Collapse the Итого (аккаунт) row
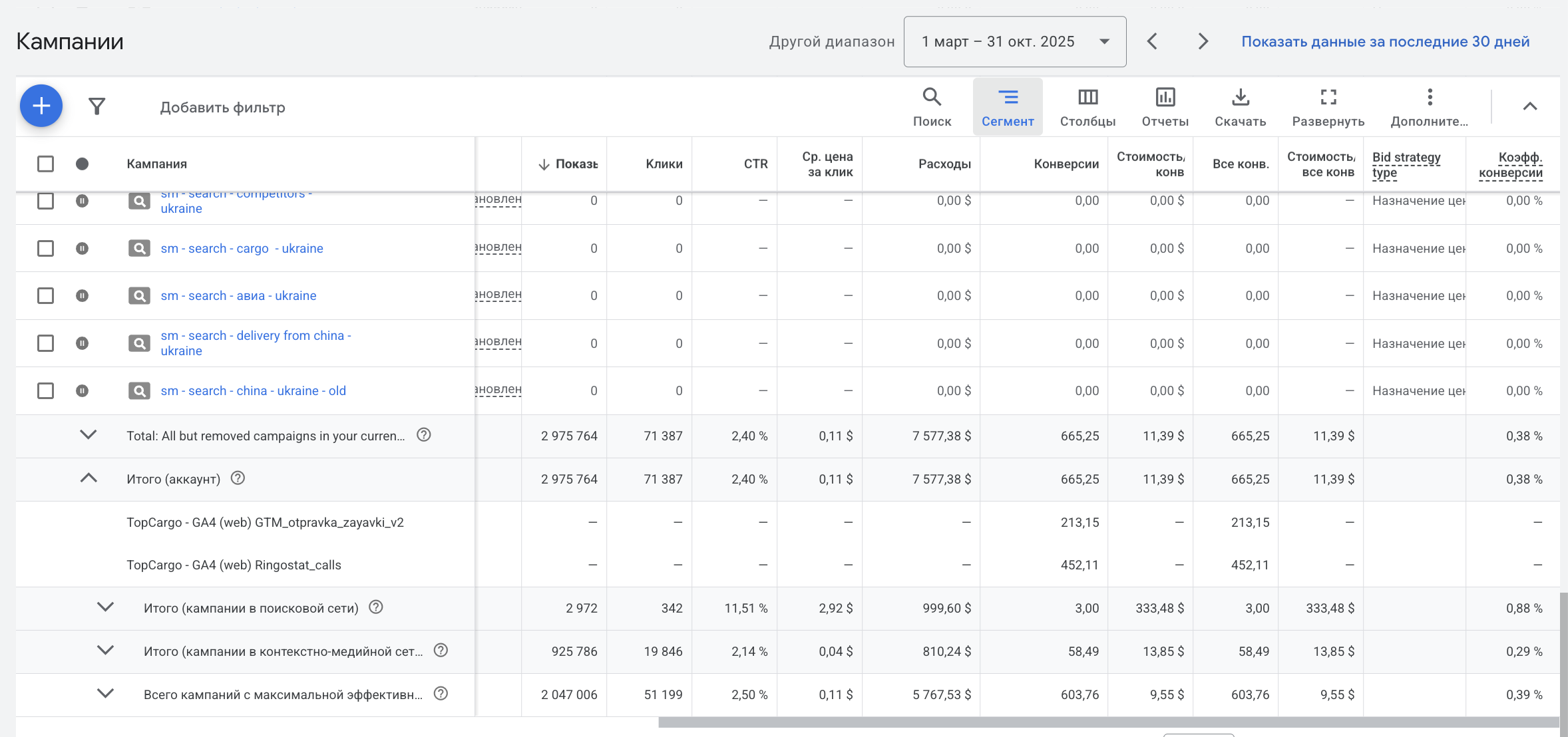The image size is (1568, 737). 89,478
